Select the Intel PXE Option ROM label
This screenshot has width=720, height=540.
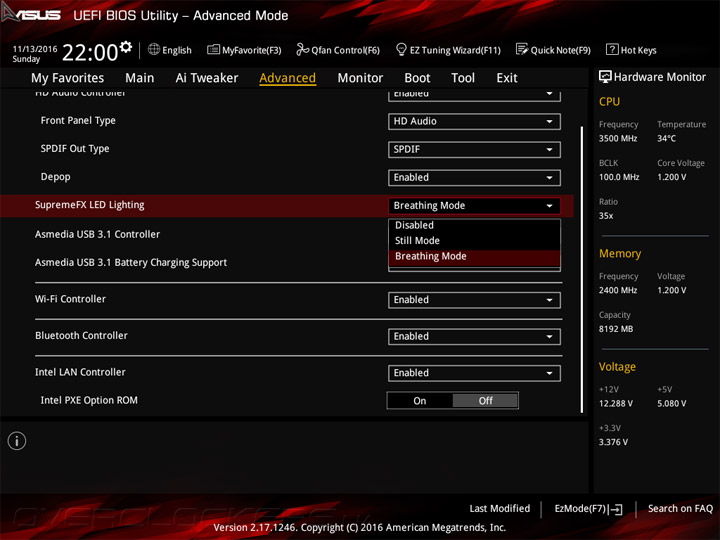click(x=89, y=400)
